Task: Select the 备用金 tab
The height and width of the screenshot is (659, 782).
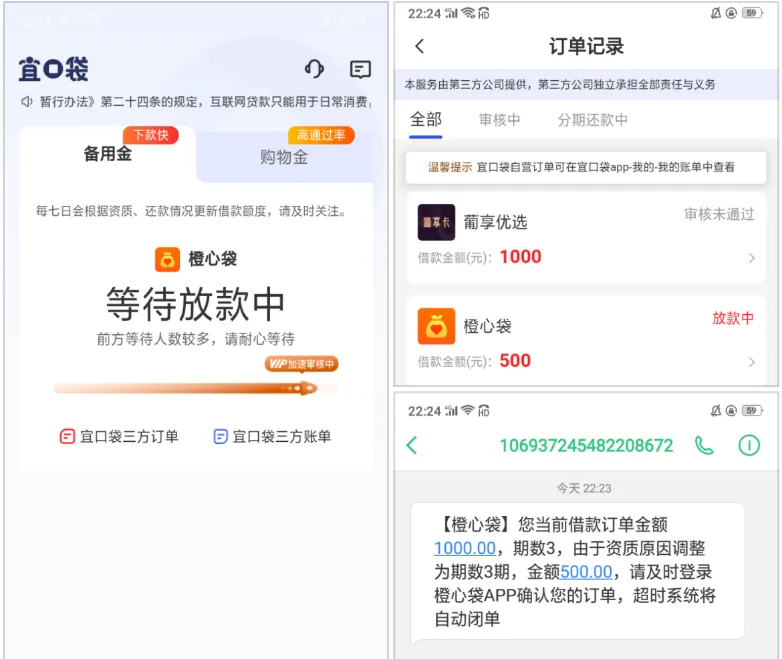Action: click(x=108, y=154)
